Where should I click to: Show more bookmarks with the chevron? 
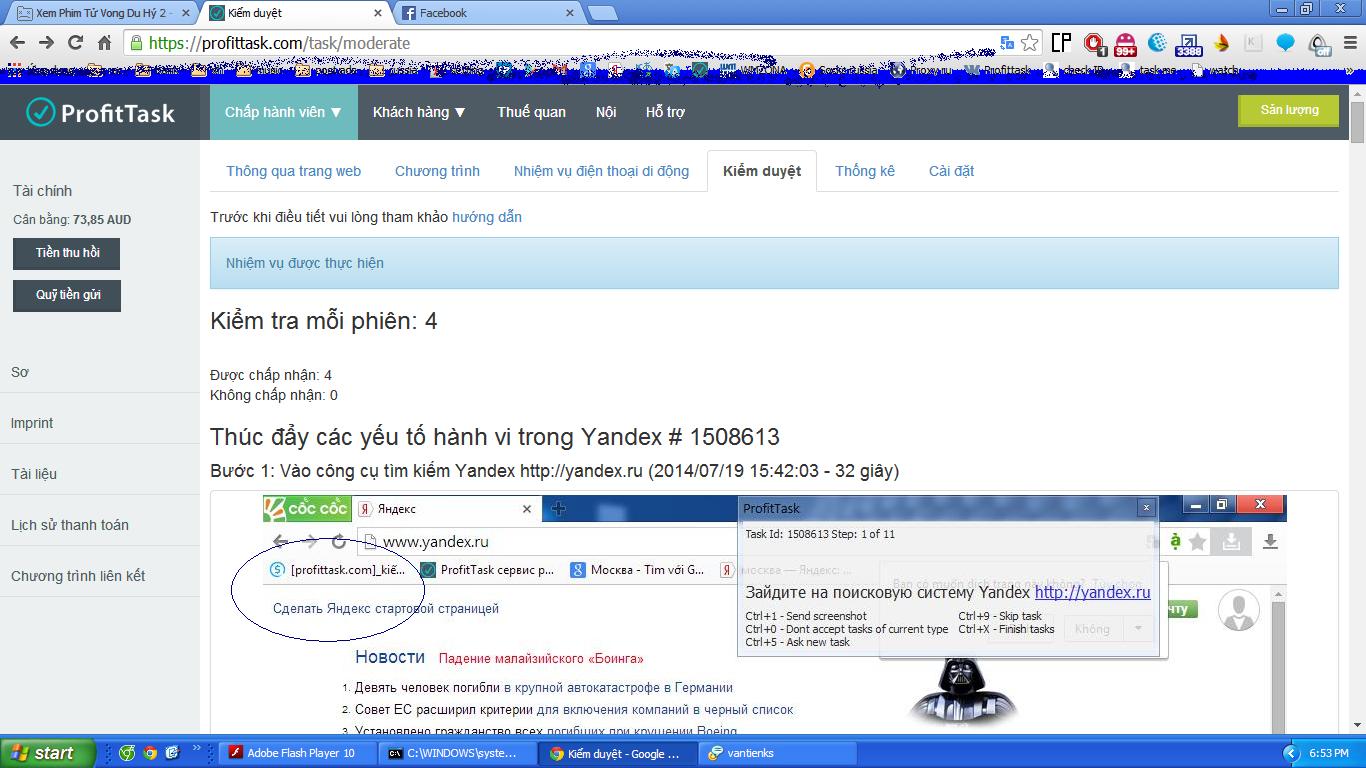[x=1349, y=71]
